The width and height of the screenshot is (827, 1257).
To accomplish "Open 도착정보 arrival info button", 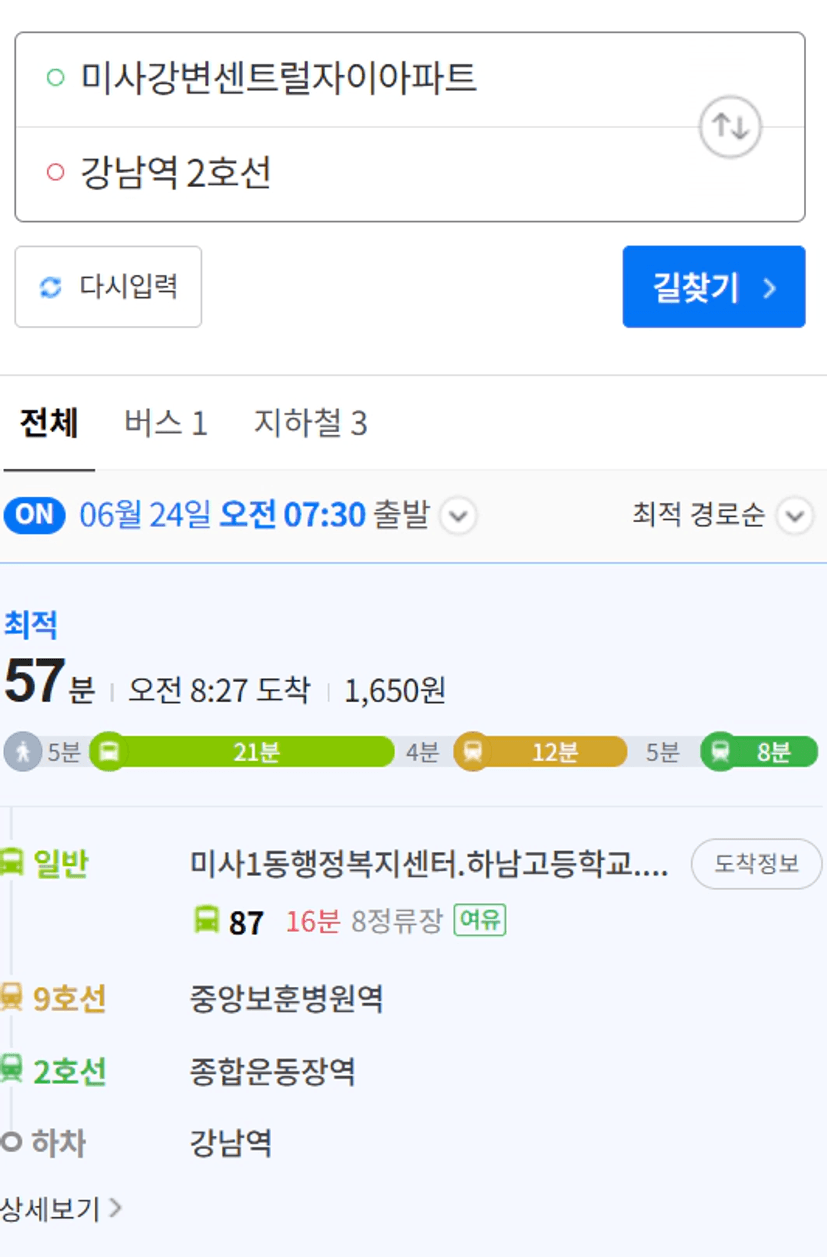I will (x=756, y=864).
